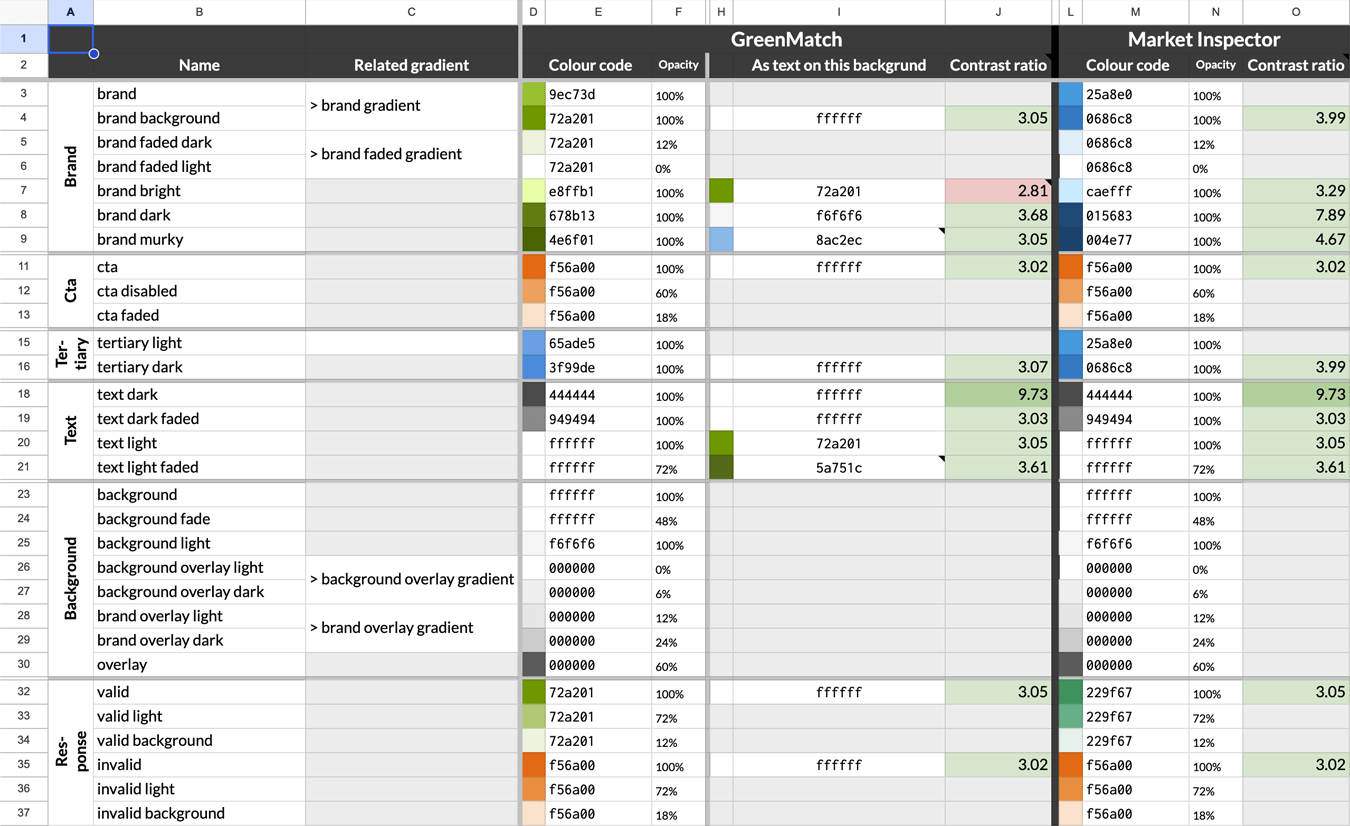Select row header 18
Viewport: 1350px width, 826px height.
point(24,395)
